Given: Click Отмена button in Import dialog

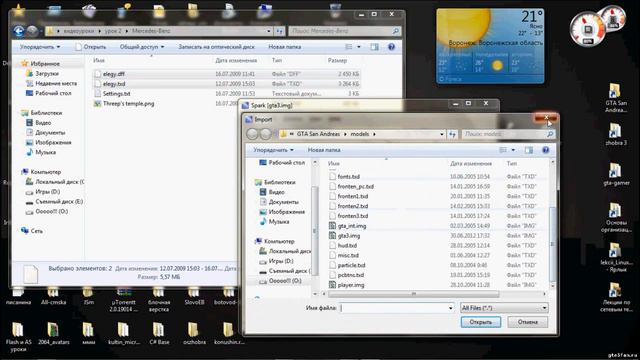Looking at the screenshot, I should coord(527,322).
